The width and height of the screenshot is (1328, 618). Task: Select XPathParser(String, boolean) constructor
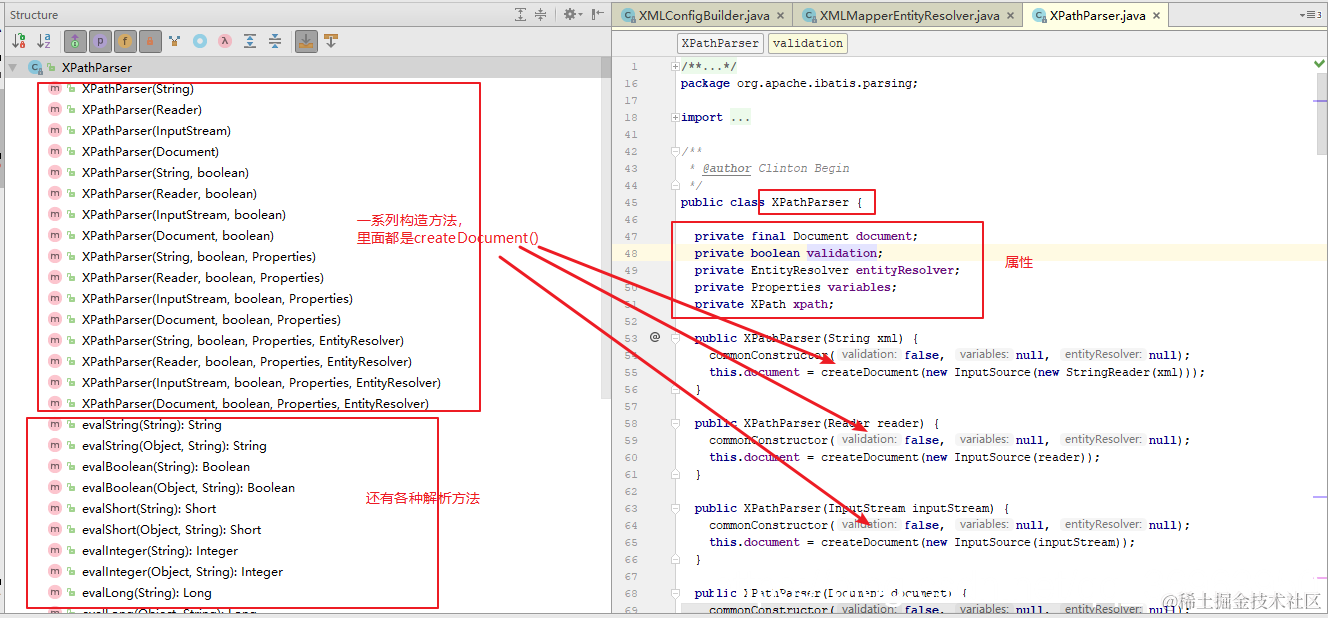click(165, 173)
